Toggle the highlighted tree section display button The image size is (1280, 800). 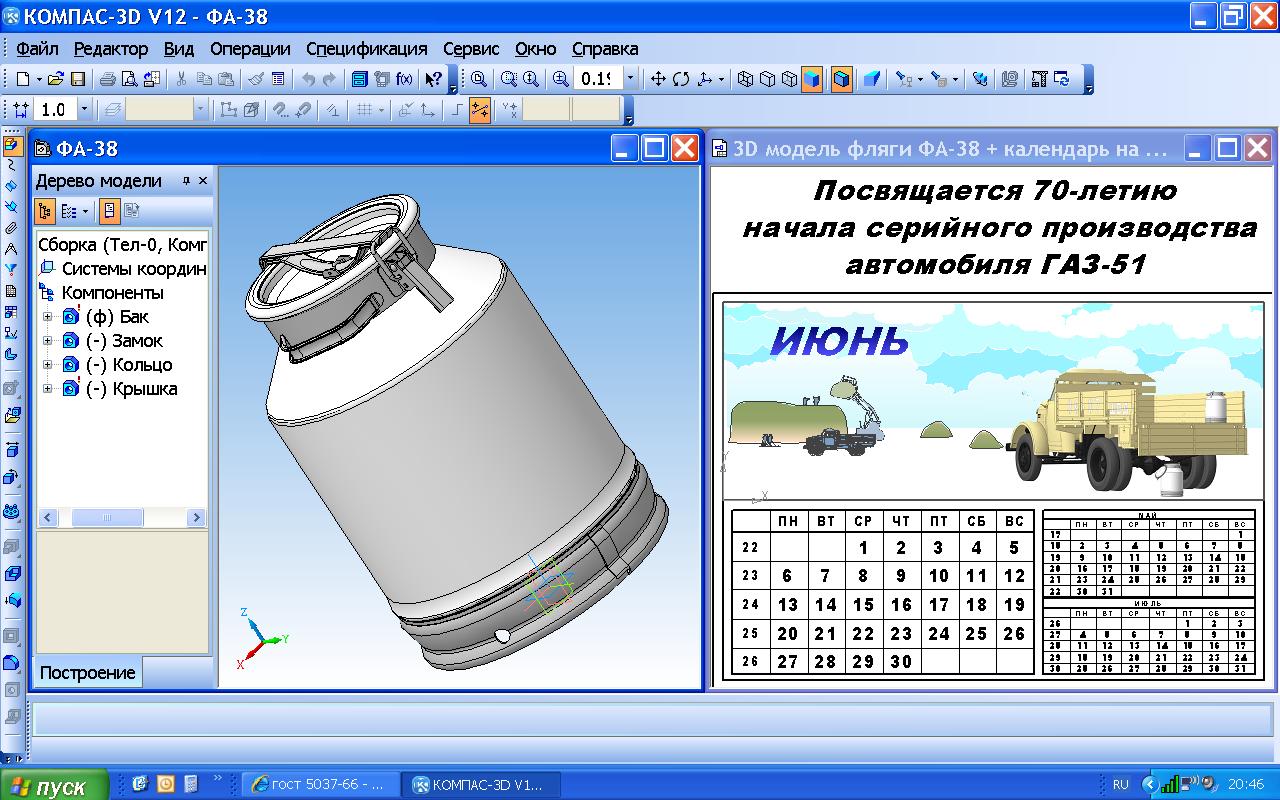[x=110, y=211]
